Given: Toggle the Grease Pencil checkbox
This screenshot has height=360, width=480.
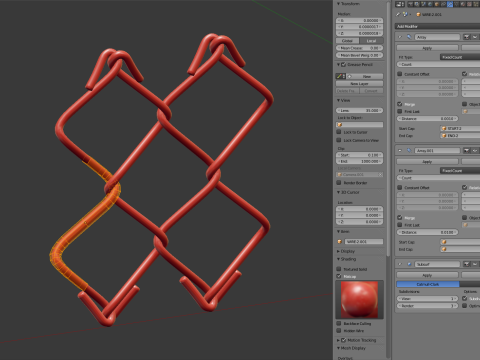Looking at the screenshot, I should point(344,65).
